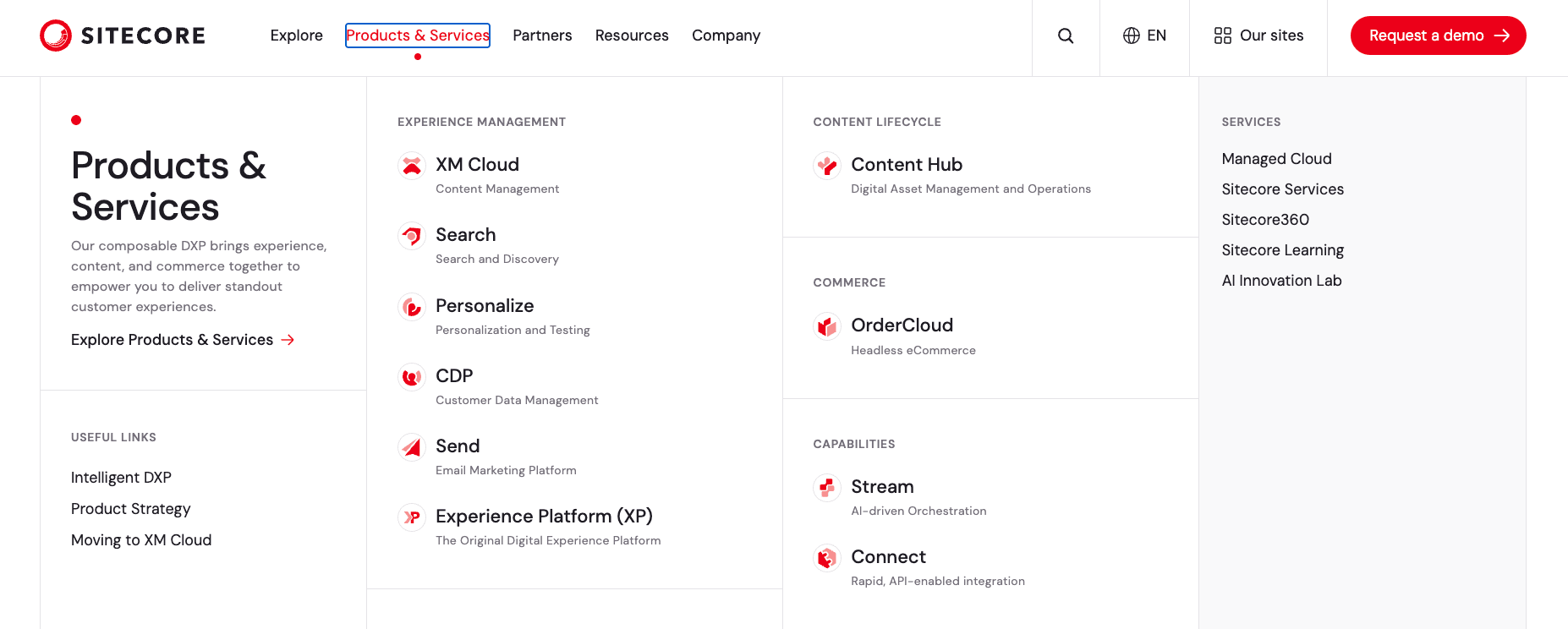1568x629 pixels.
Task: Open the EN language selector
Action: coord(1144,36)
